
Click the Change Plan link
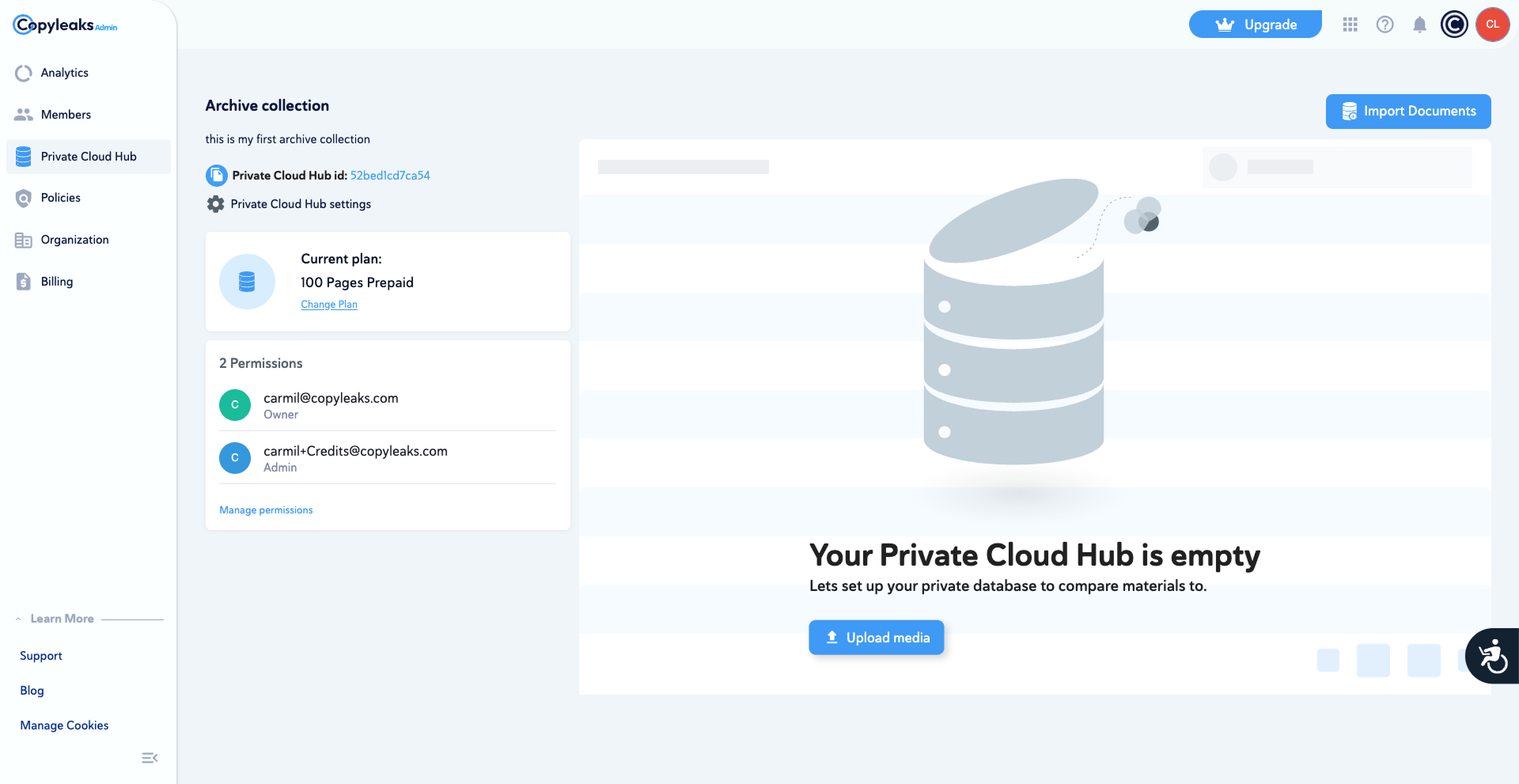[329, 305]
